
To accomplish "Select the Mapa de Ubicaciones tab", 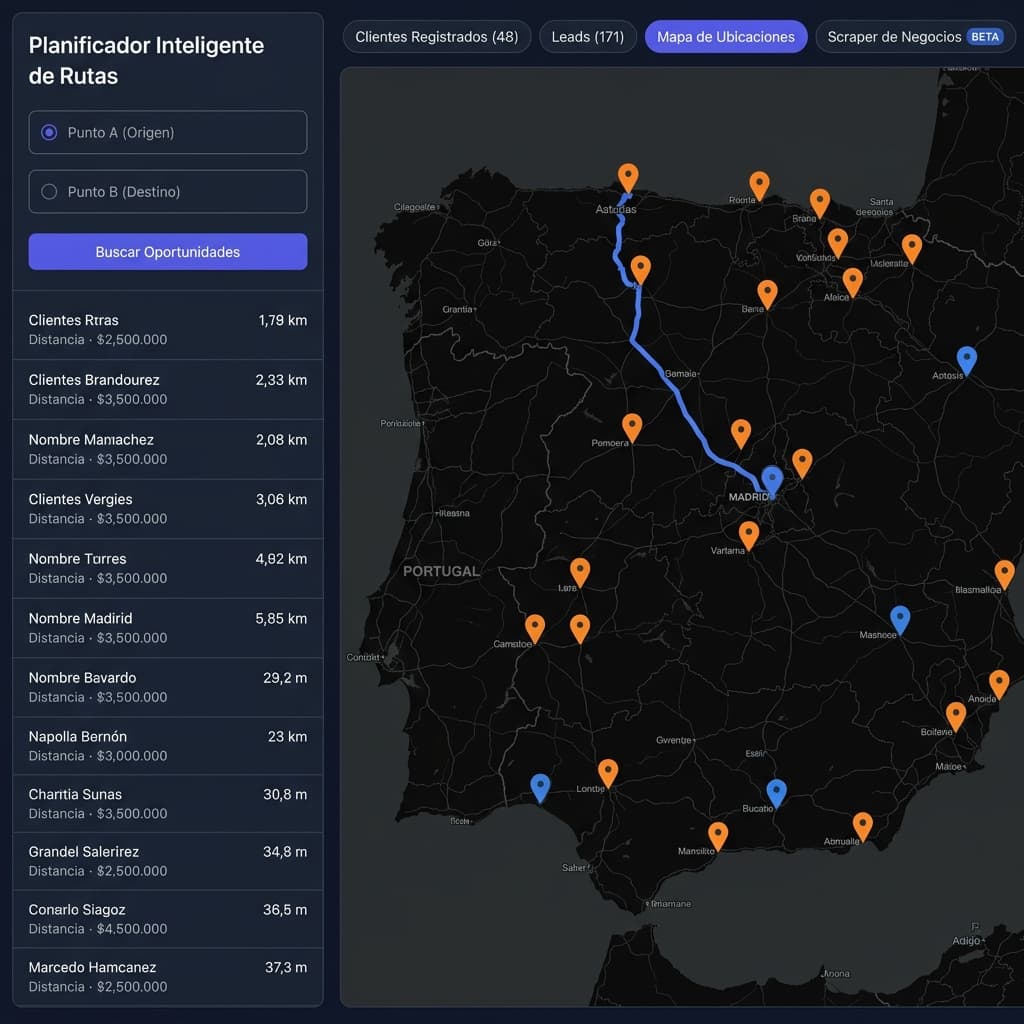I will (x=726, y=37).
